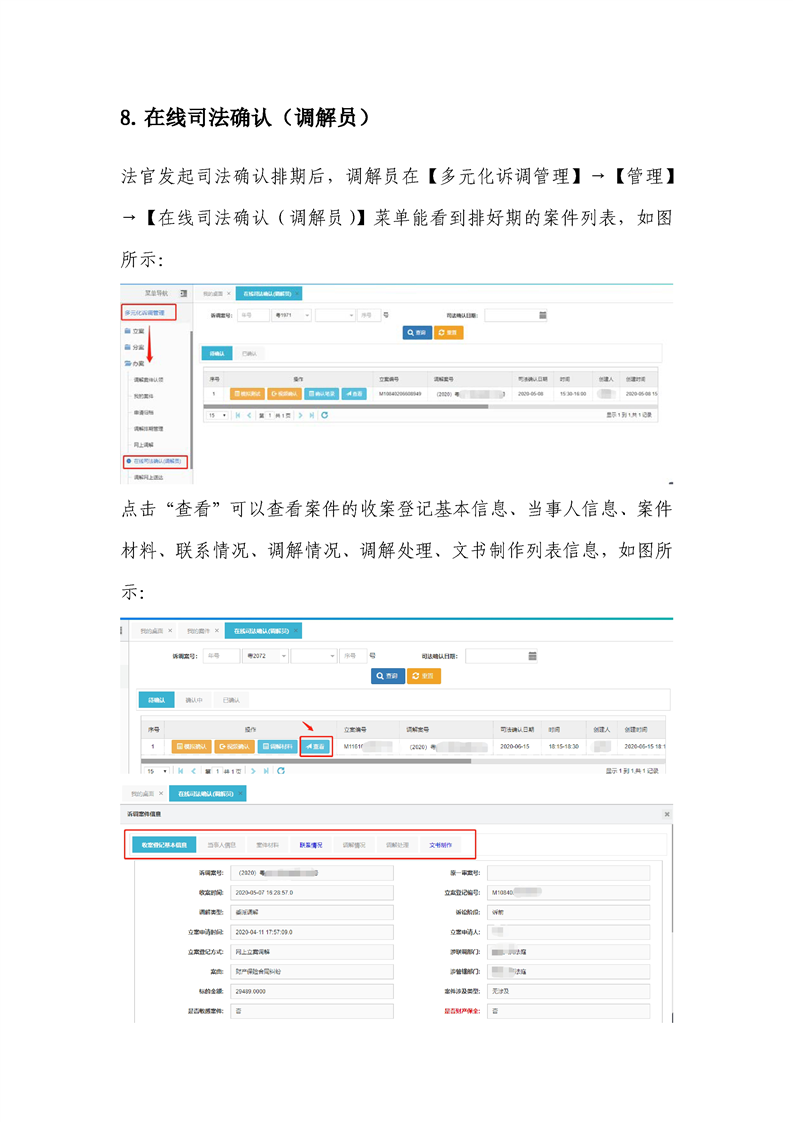Open the empty dropdown right of 粤2072
The image size is (793, 1122).
click(x=313, y=655)
